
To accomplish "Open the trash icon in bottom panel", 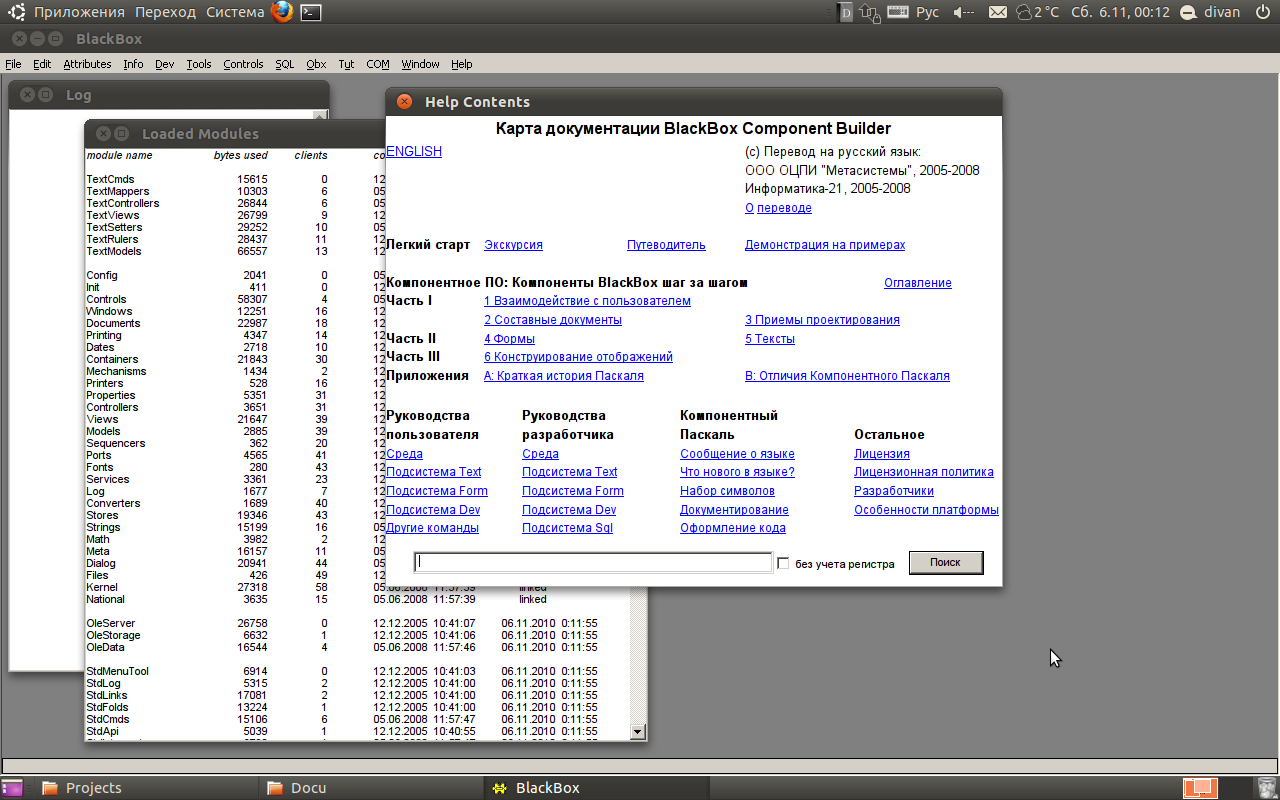I will (1266, 787).
